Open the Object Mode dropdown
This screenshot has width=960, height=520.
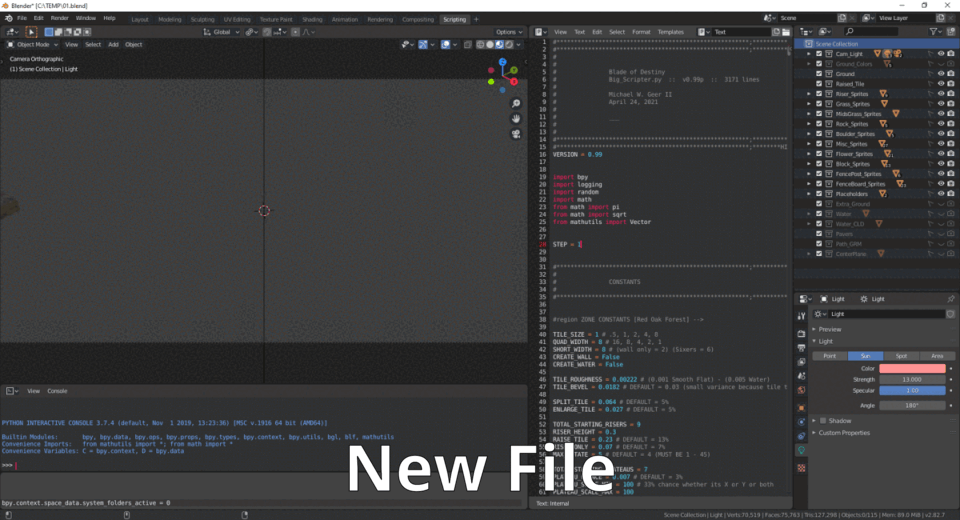point(39,44)
